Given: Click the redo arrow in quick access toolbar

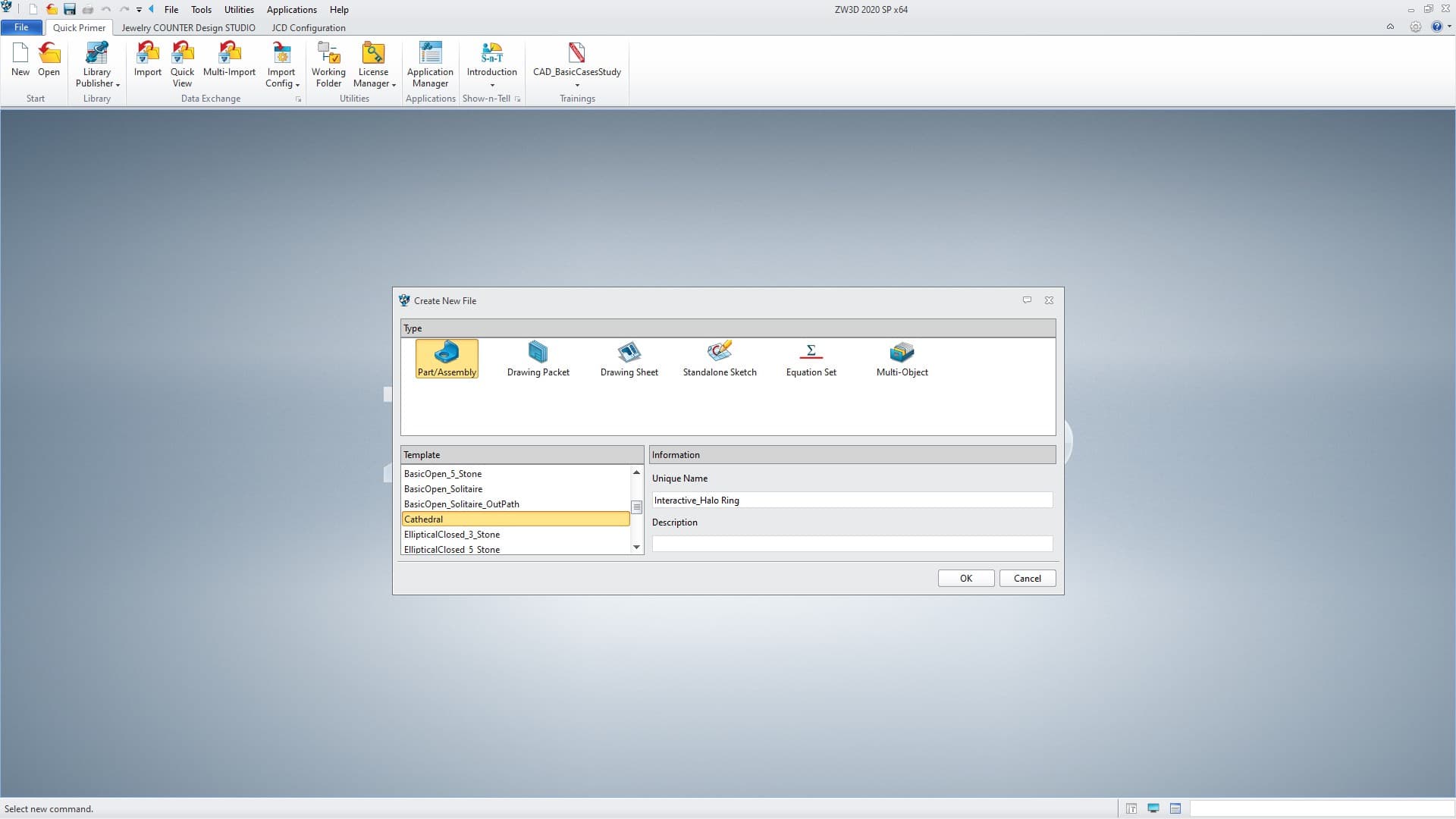Looking at the screenshot, I should (124, 10).
